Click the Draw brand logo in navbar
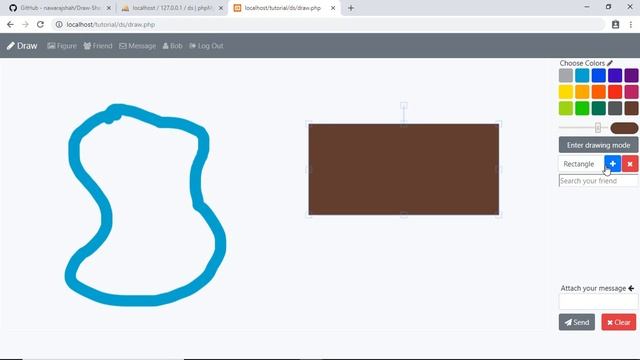The image size is (640, 360). pyautogui.click(x=22, y=46)
